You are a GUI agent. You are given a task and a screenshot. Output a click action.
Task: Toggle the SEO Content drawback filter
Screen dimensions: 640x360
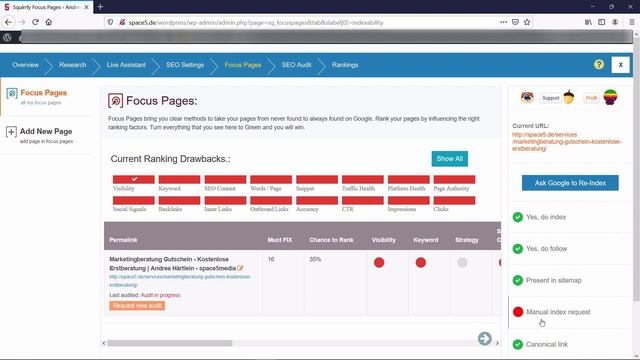(x=225, y=179)
